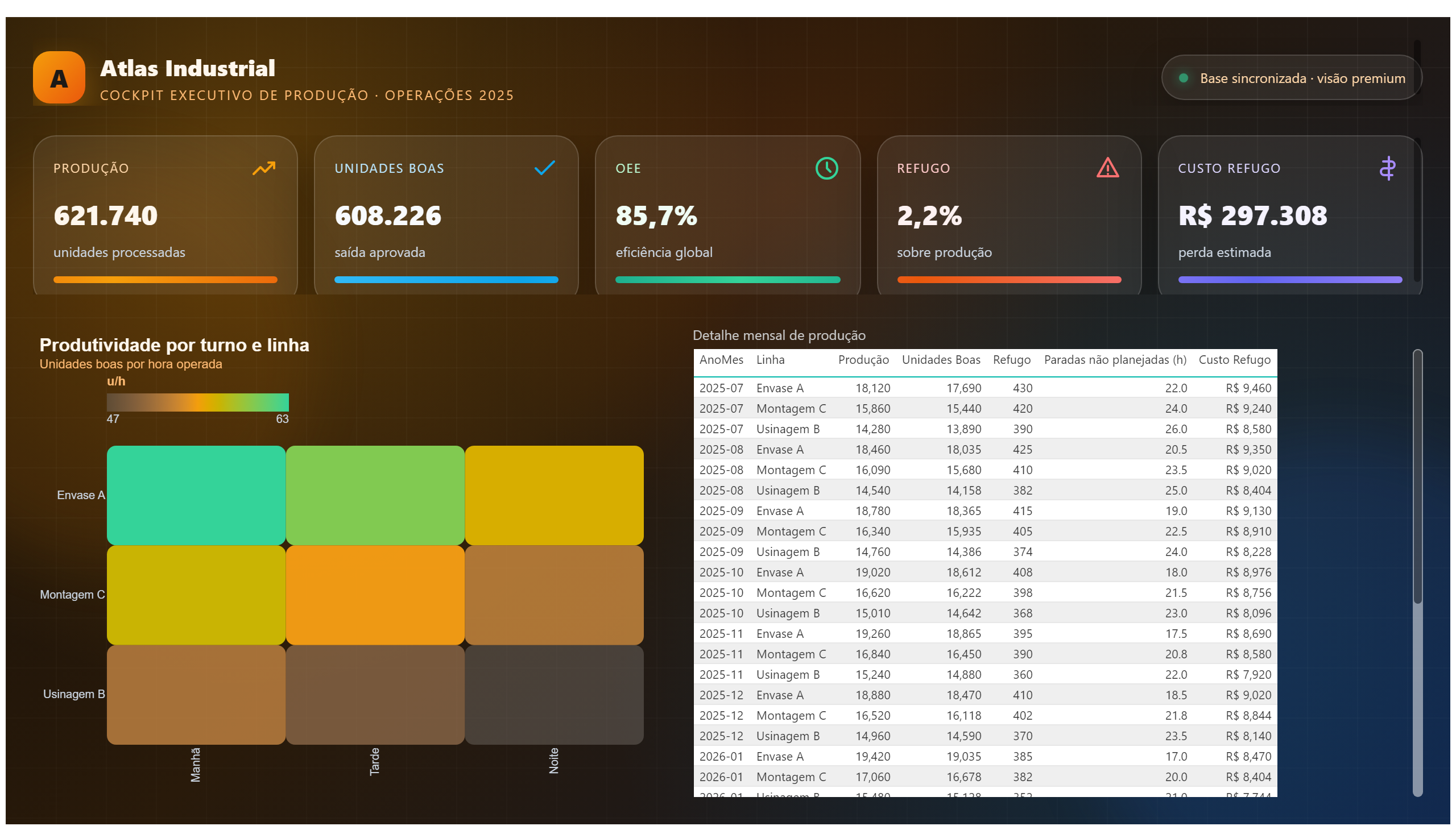Click the u/h color gradient legend bar
This screenshot has height=830, width=1456.
(x=197, y=402)
